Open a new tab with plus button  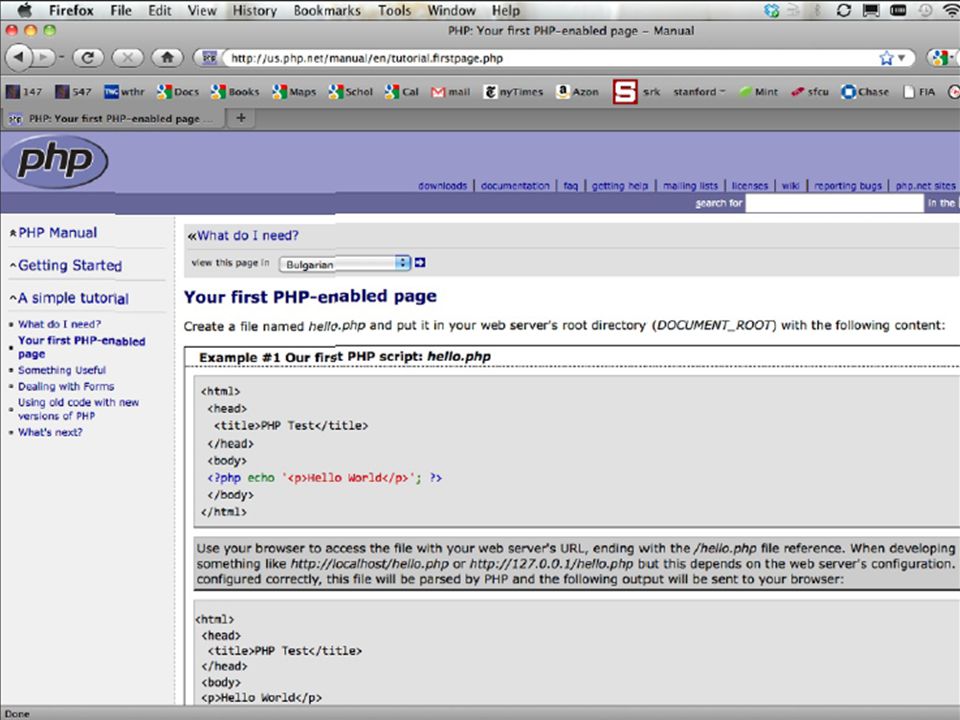[x=241, y=118]
